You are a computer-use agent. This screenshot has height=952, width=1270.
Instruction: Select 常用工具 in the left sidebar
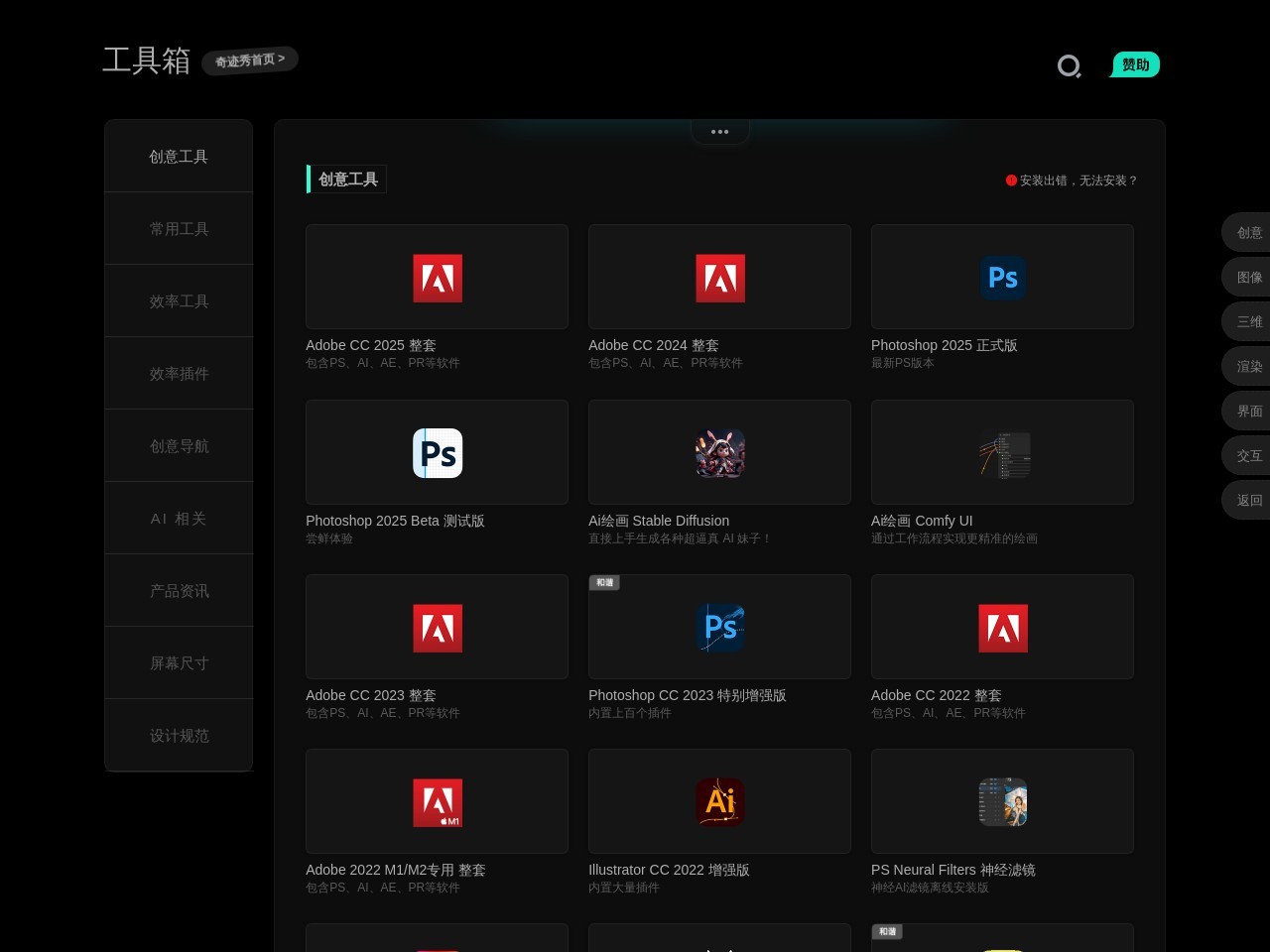[x=179, y=229]
